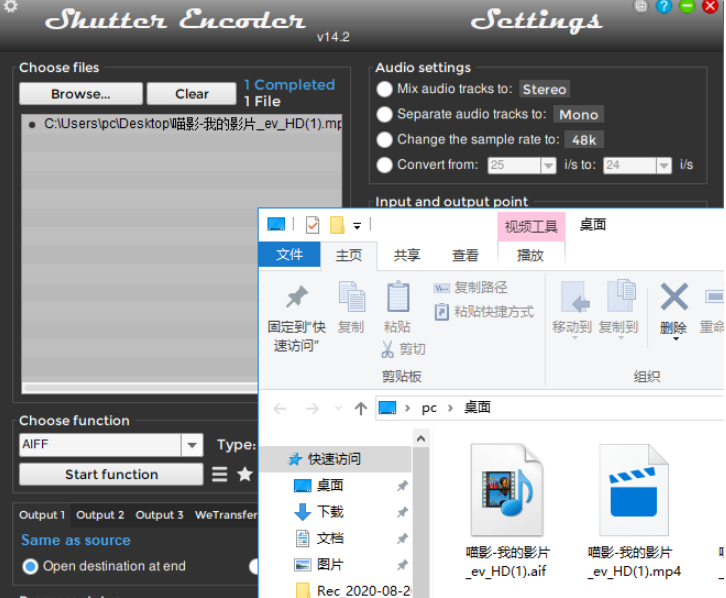Switch to the 查看 View tab
Viewport: 726px width, 598px height.
click(x=465, y=255)
